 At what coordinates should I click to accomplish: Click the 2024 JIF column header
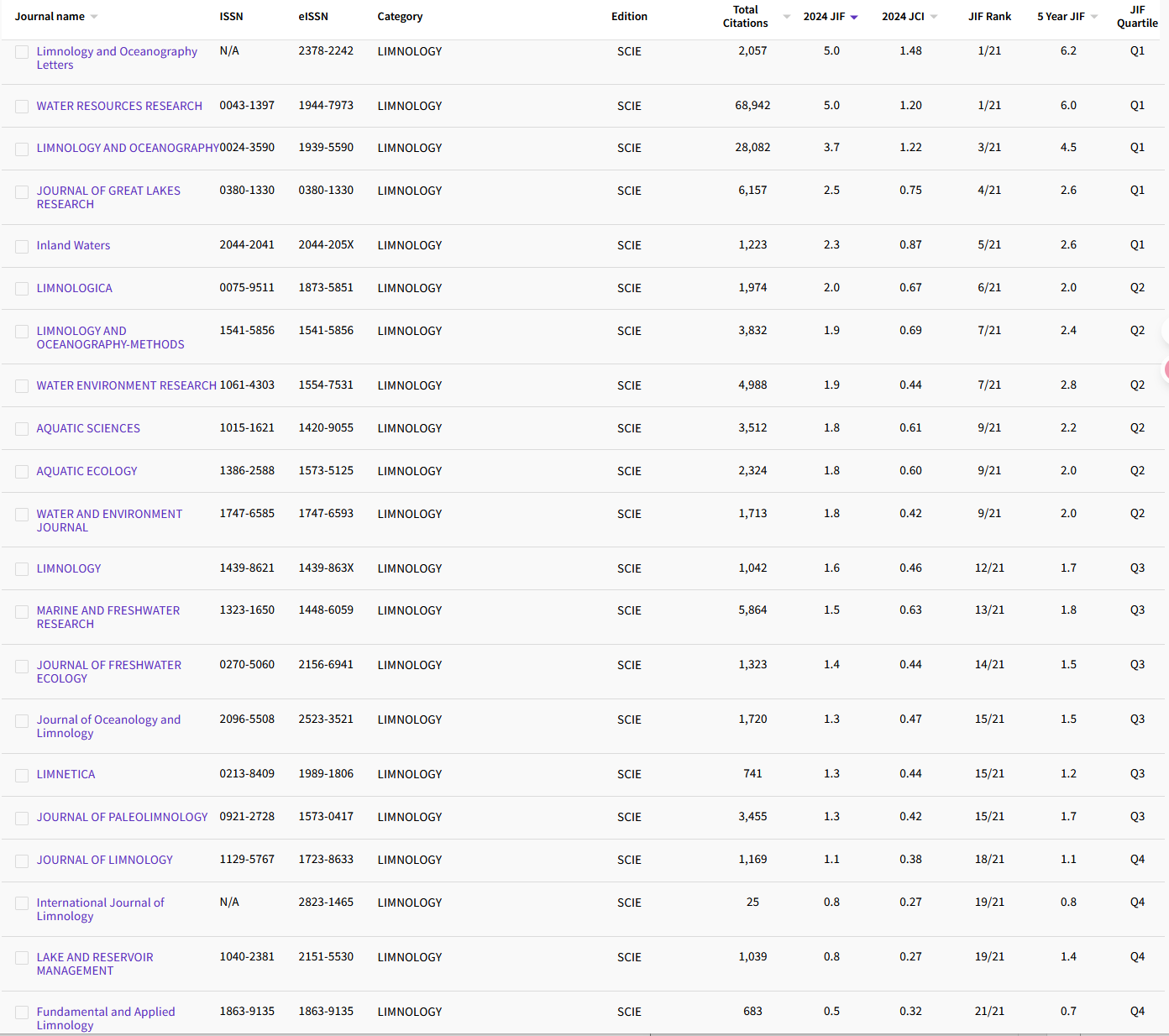(824, 17)
